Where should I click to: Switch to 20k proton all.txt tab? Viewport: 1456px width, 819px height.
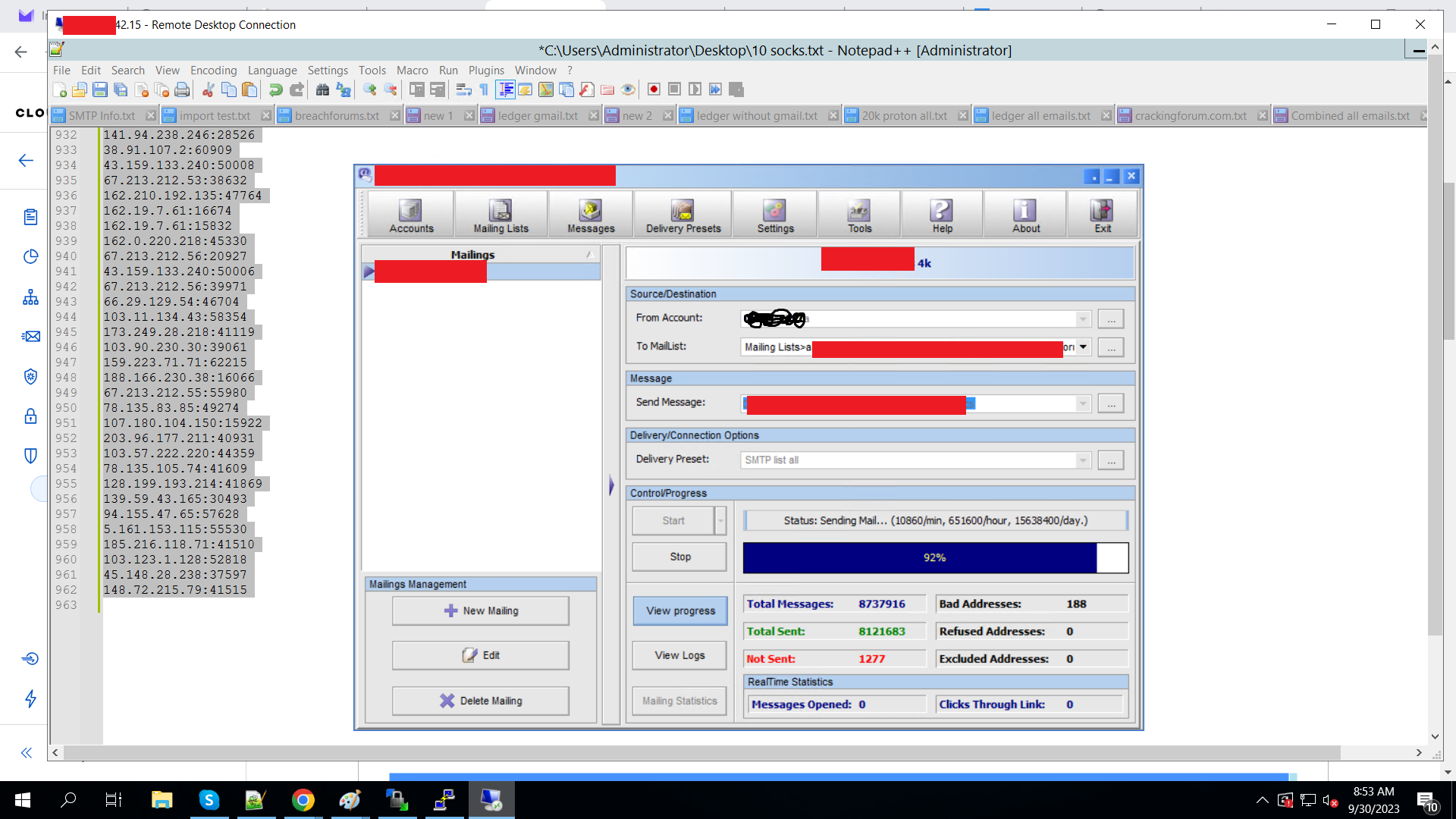(x=904, y=116)
